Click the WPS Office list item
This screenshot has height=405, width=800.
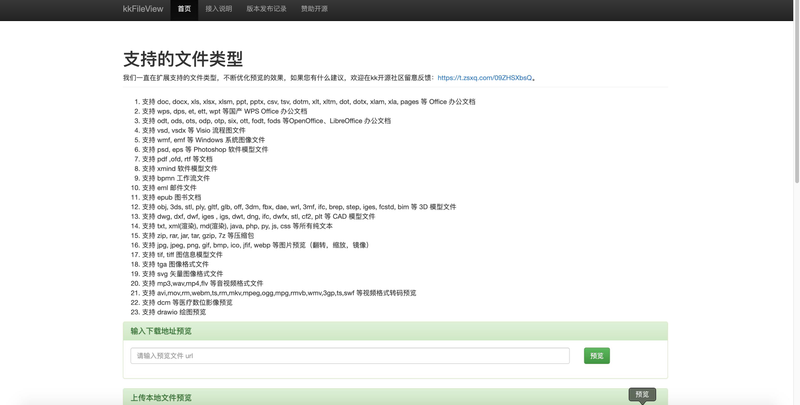pyautogui.click(x=224, y=111)
